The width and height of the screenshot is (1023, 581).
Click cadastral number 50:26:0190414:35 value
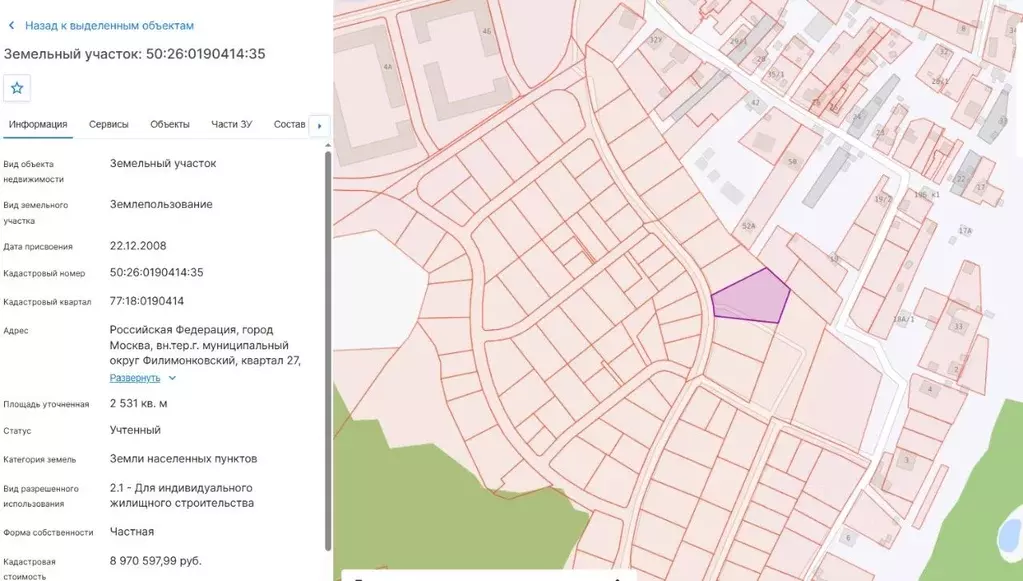click(x=157, y=273)
